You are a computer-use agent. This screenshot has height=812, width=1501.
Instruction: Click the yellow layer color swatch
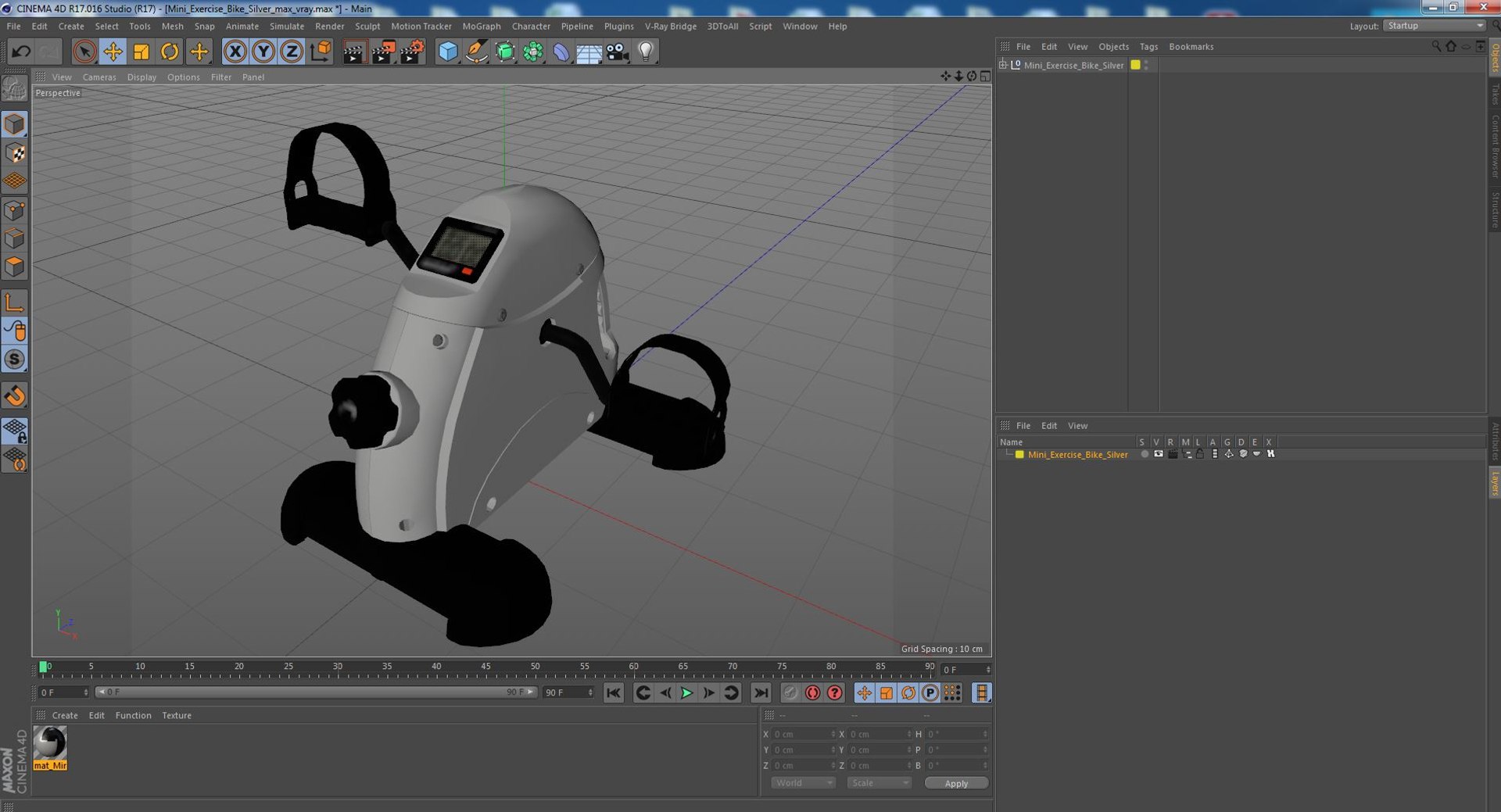coord(1019,455)
